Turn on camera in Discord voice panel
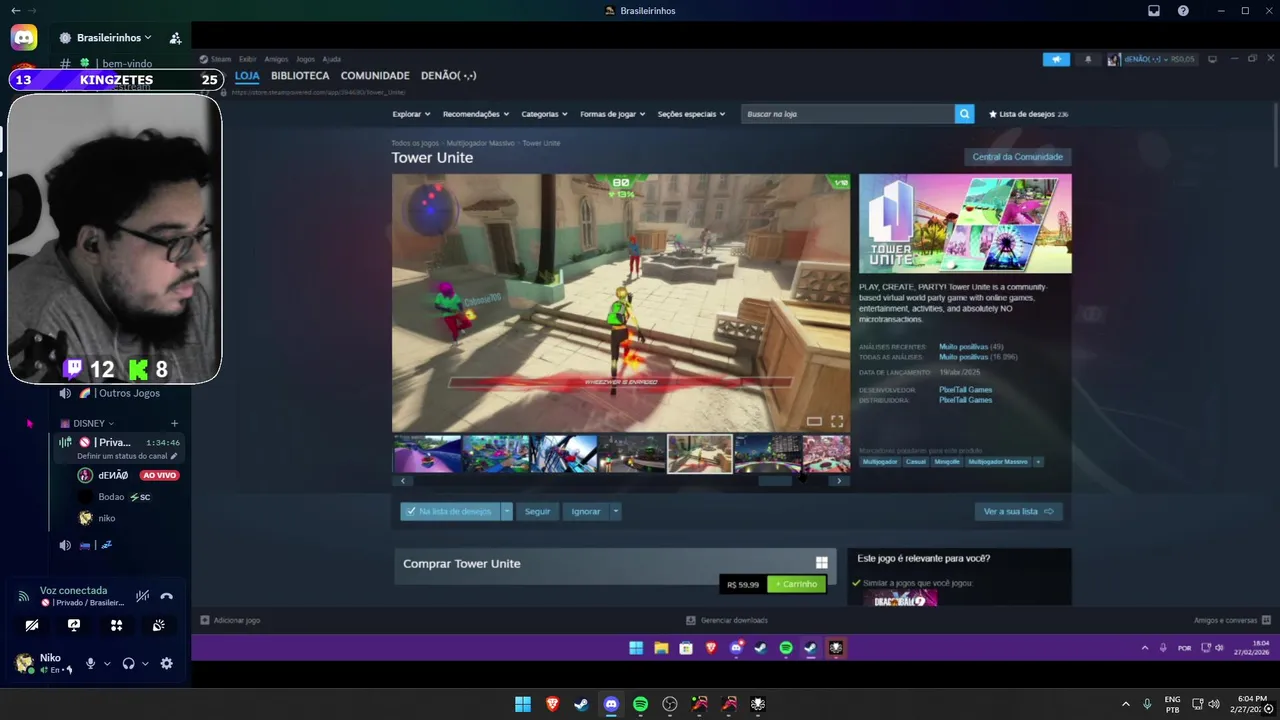Screen dimensions: 1280x720 pyautogui.click(x=32, y=625)
